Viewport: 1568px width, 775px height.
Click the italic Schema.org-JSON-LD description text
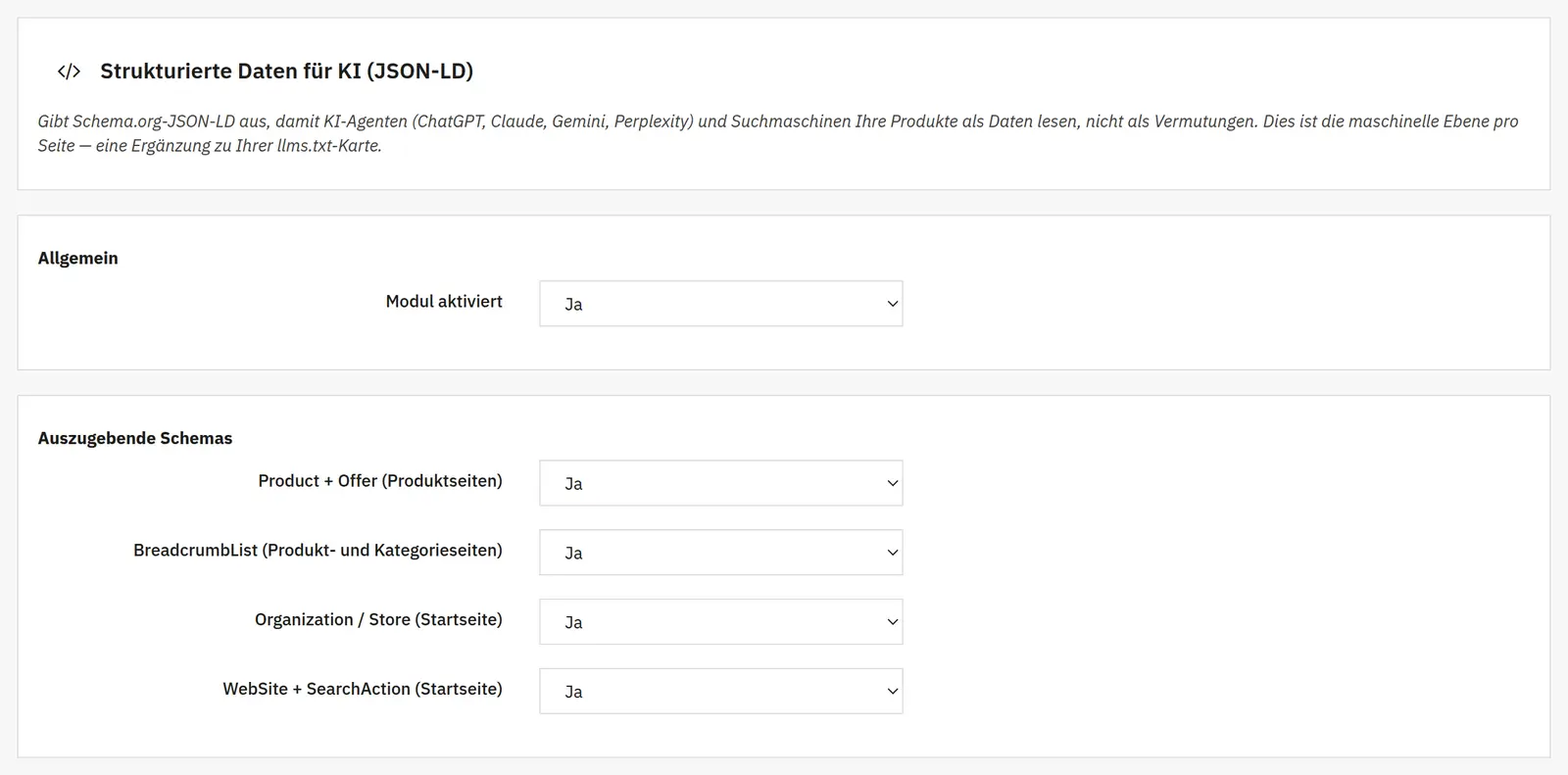point(778,133)
